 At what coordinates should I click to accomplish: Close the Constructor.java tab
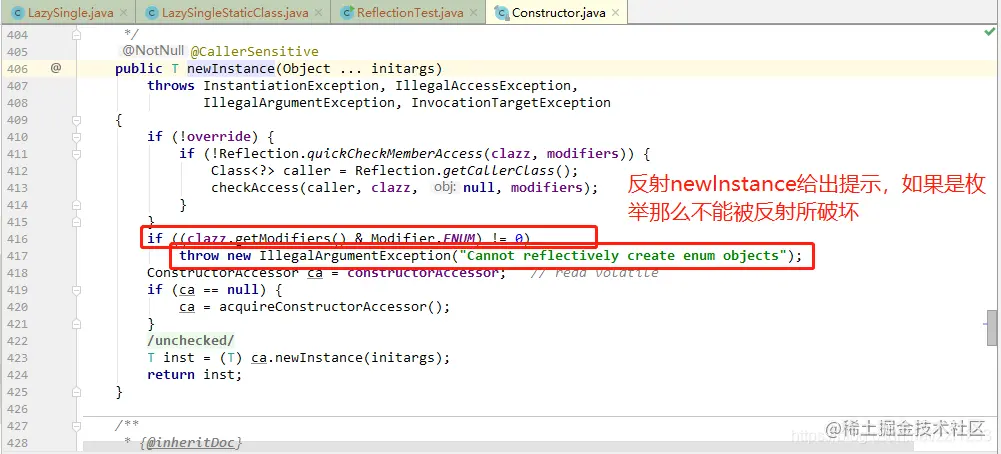615,13
